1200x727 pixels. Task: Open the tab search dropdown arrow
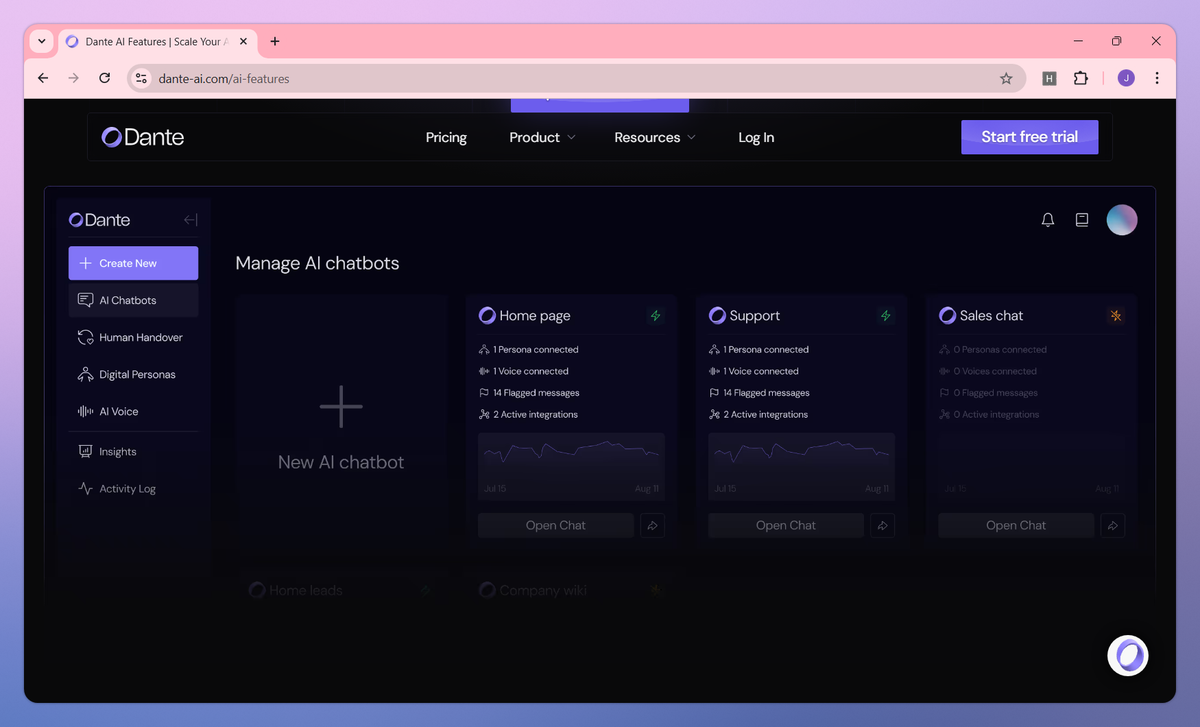tap(41, 41)
